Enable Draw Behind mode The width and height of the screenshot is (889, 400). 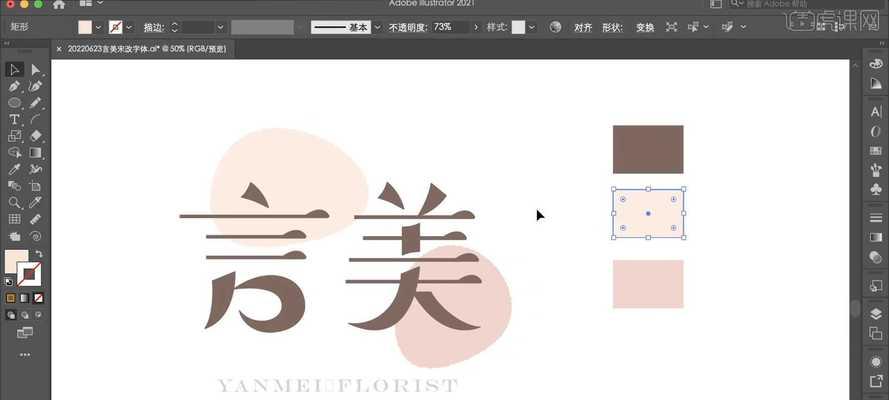tap(24, 315)
